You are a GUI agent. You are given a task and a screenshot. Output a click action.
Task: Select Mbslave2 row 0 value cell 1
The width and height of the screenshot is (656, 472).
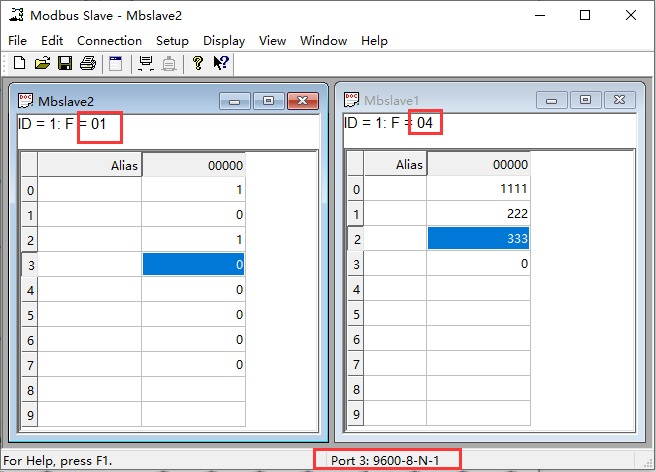click(x=193, y=190)
